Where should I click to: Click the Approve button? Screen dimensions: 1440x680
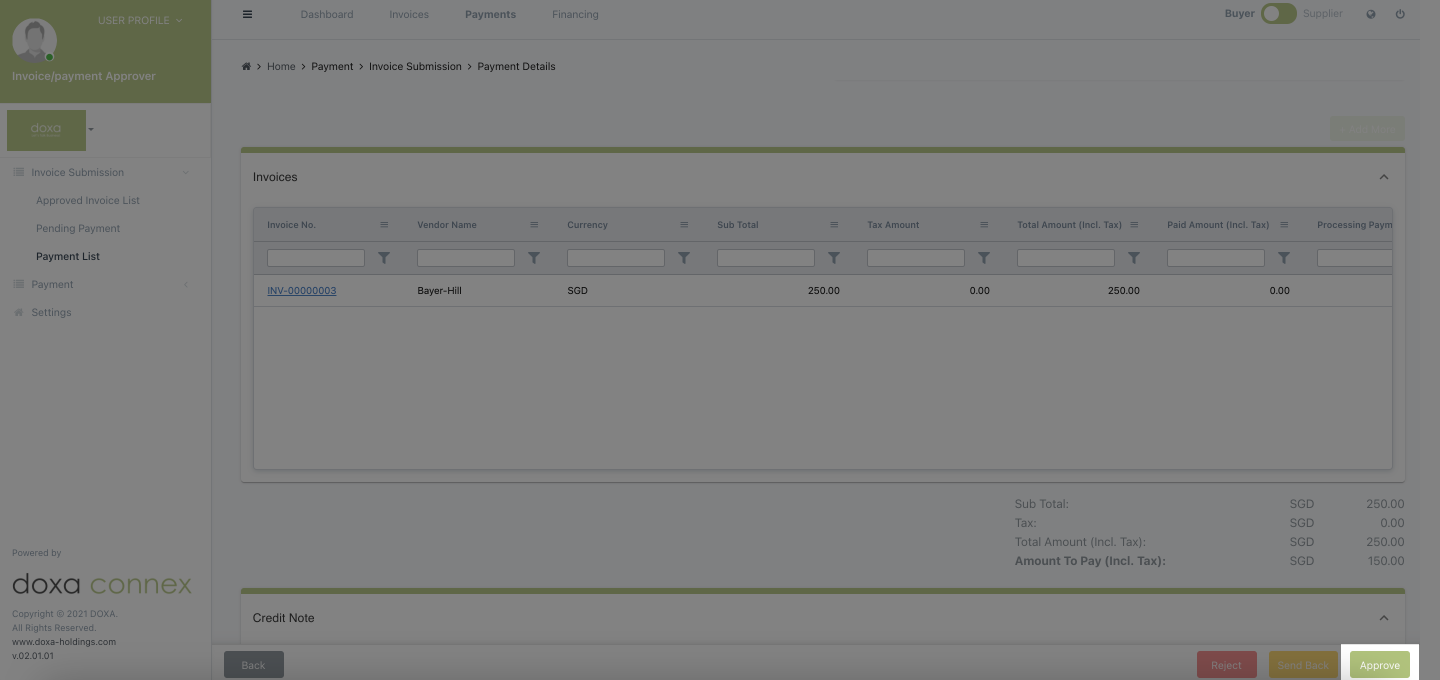[x=1379, y=665]
